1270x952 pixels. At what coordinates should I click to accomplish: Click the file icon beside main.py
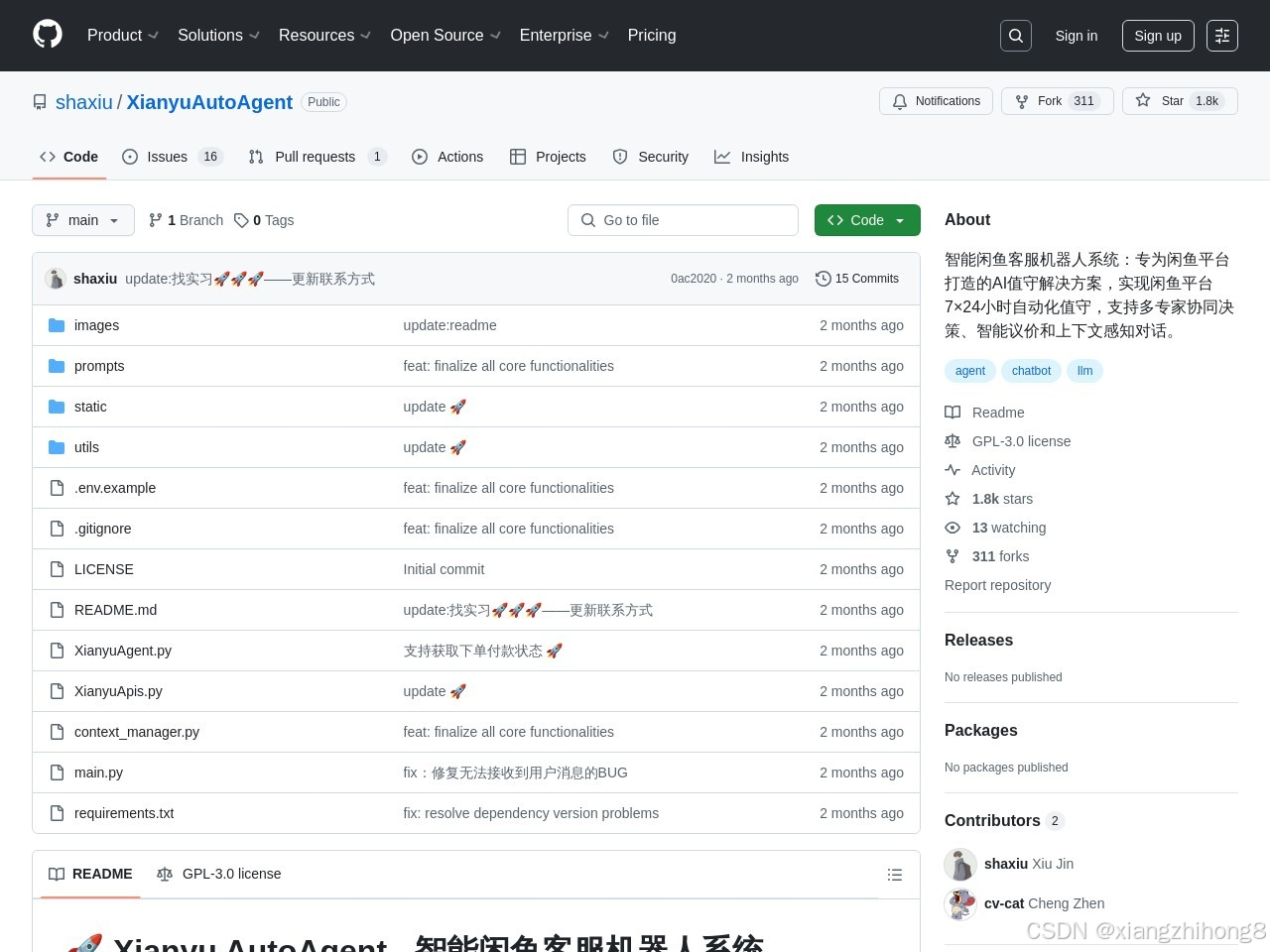click(57, 773)
